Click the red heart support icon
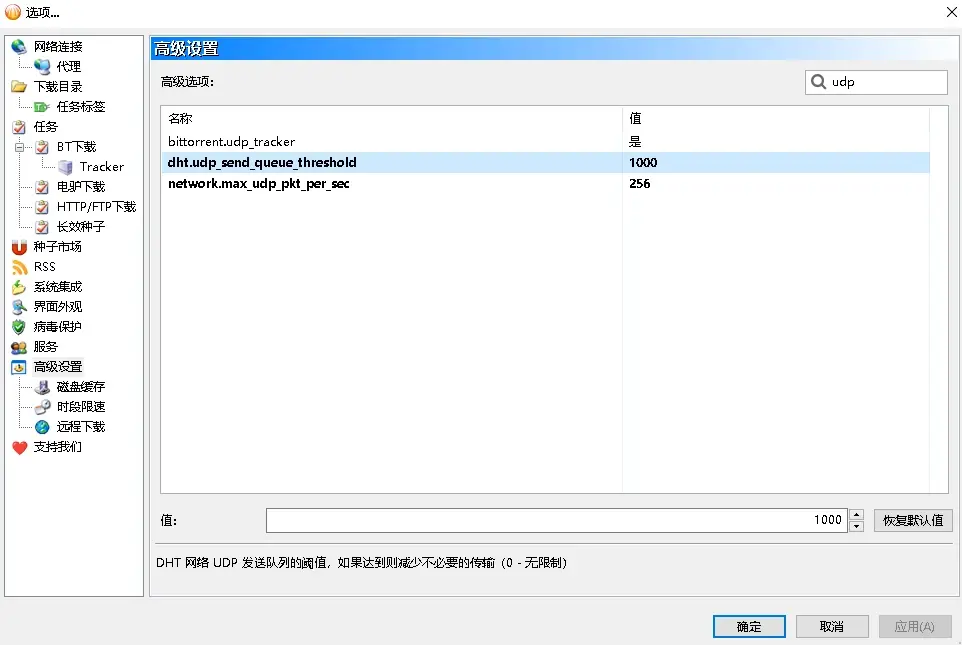The width and height of the screenshot is (962, 645). coord(18,447)
